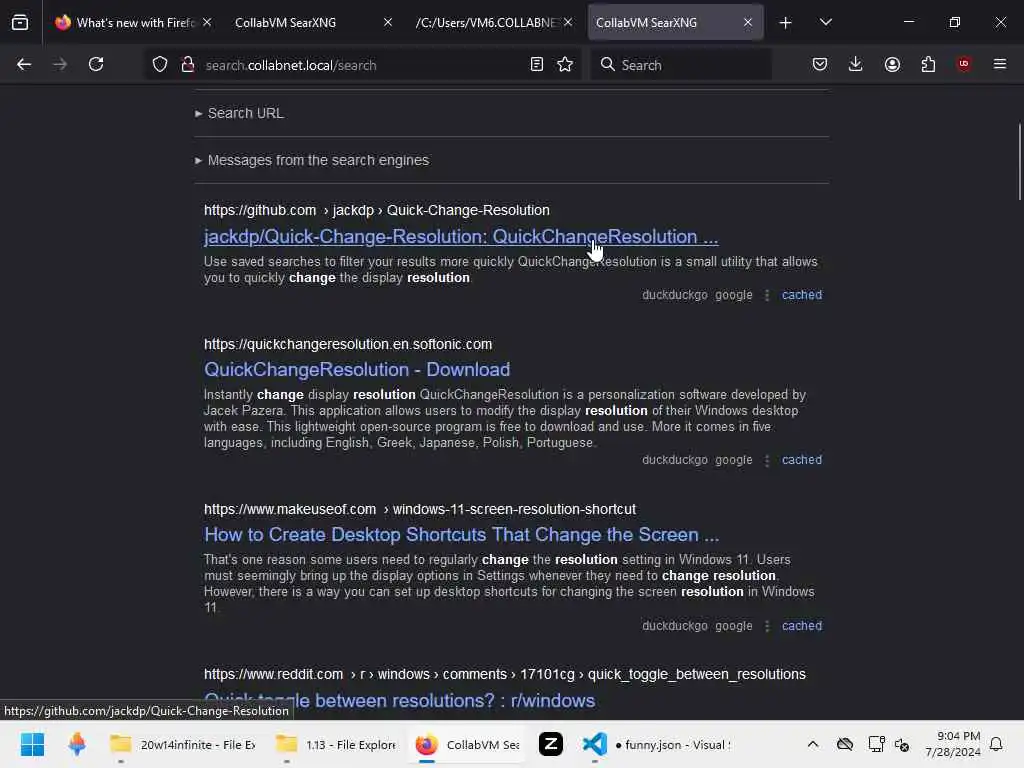The image size is (1024, 768).
Task: Open clock showing 9:04 PM
Action: (953, 744)
